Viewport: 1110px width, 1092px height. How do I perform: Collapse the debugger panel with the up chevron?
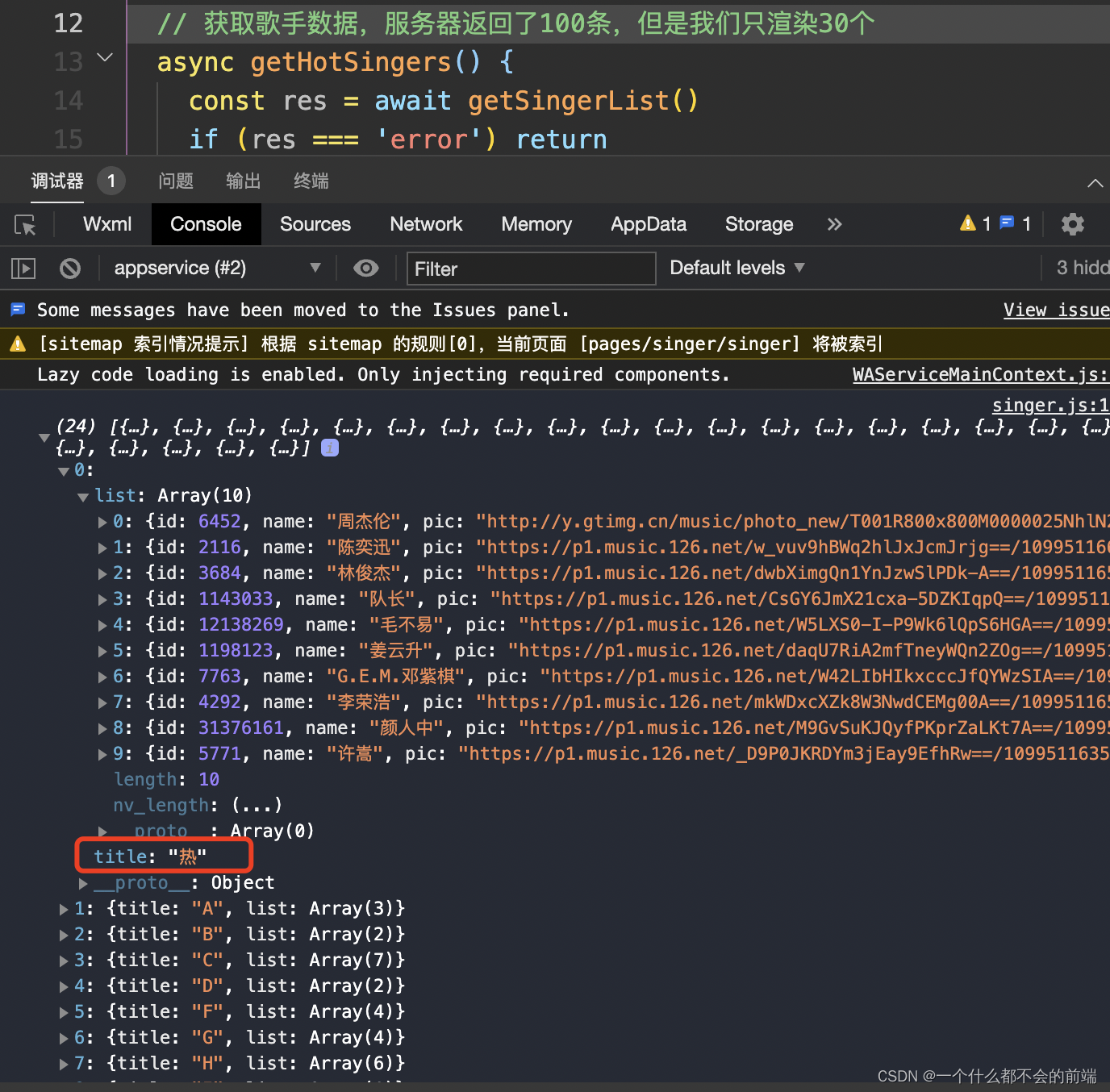[1095, 183]
